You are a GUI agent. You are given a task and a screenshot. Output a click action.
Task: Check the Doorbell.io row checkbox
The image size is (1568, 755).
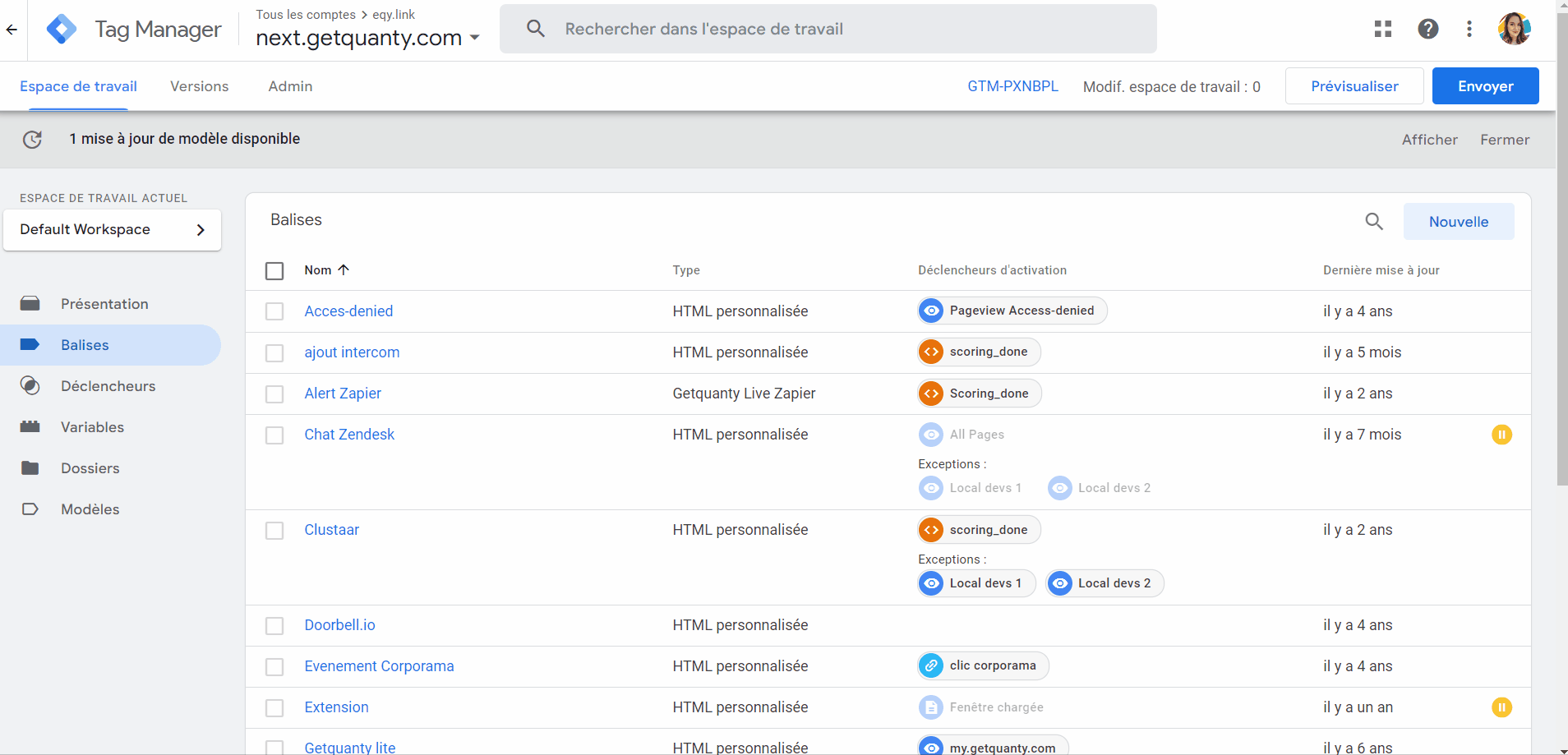pyautogui.click(x=274, y=626)
